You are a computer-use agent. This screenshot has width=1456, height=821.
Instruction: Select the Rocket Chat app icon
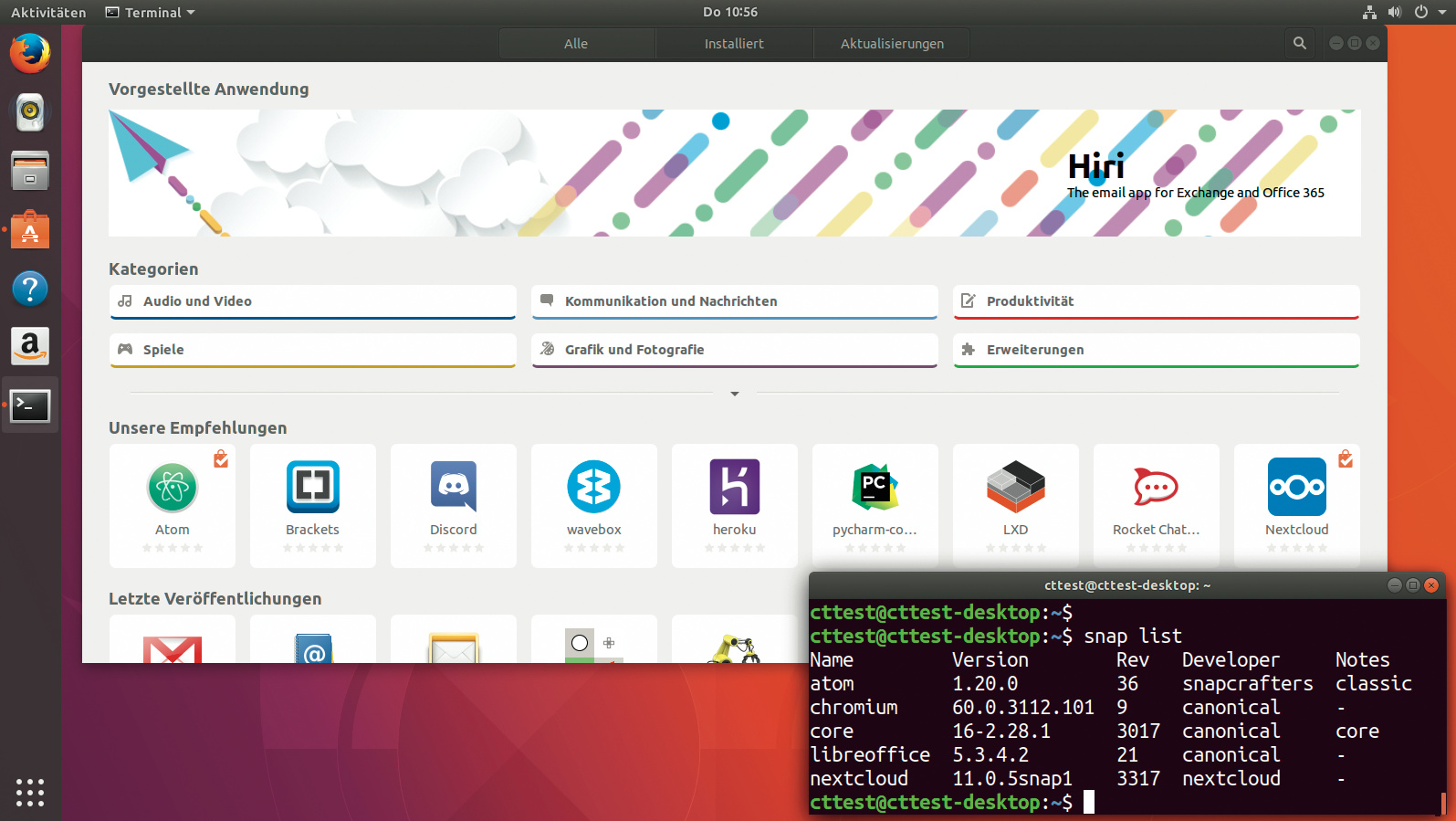[x=1156, y=487]
